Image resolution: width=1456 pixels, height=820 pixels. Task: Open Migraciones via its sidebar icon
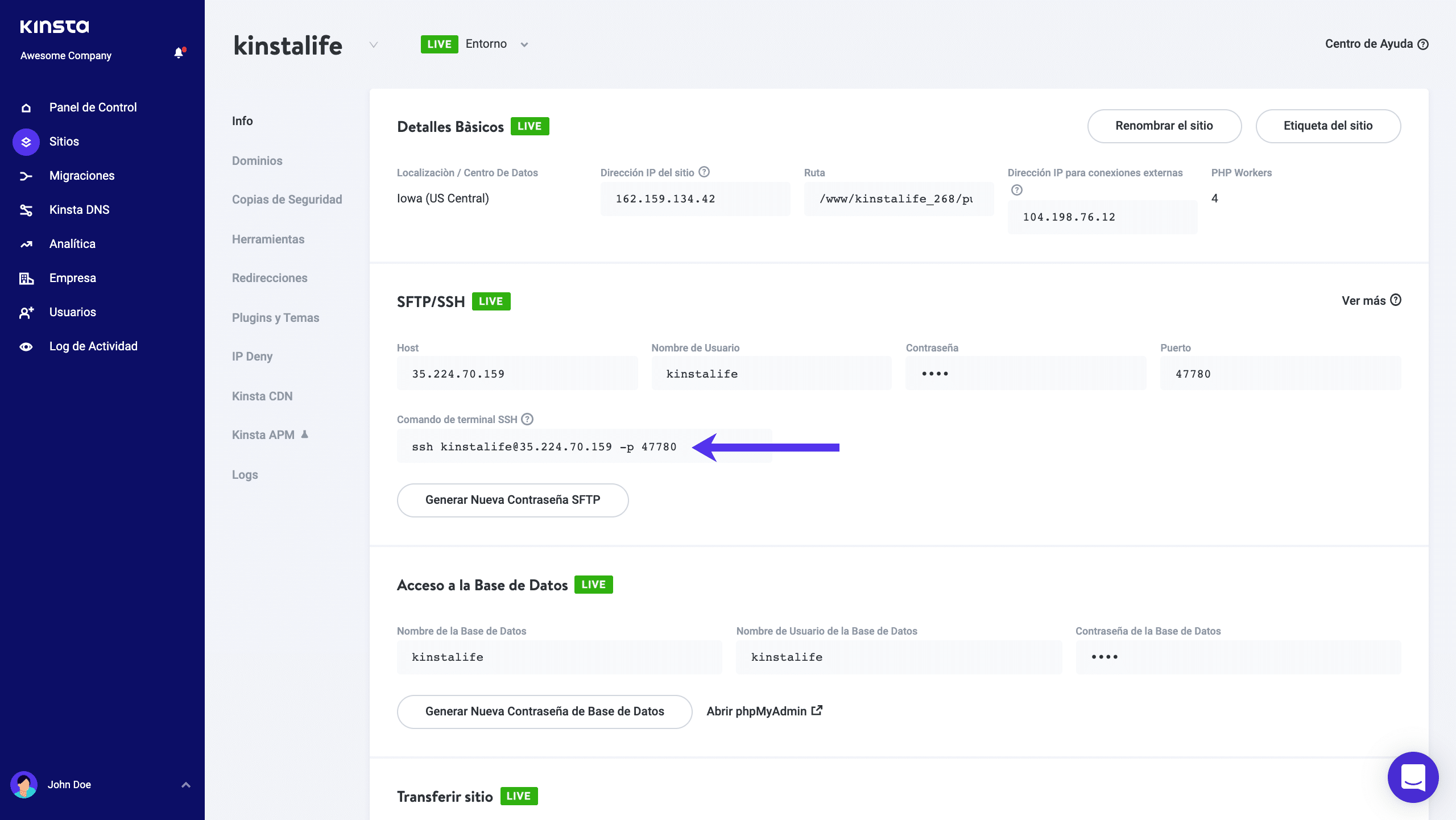pyautogui.click(x=26, y=175)
